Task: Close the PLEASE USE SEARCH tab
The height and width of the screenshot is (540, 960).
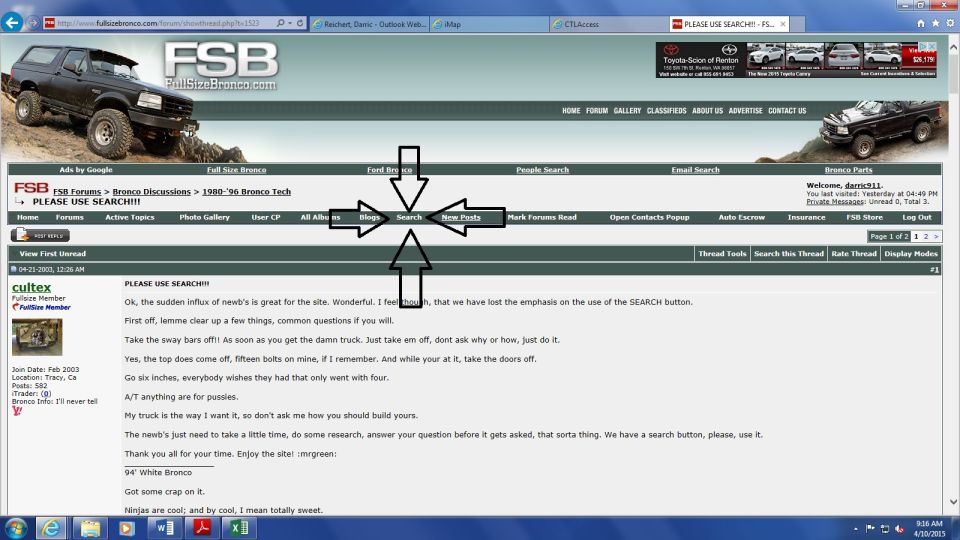Action: click(782, 24)
